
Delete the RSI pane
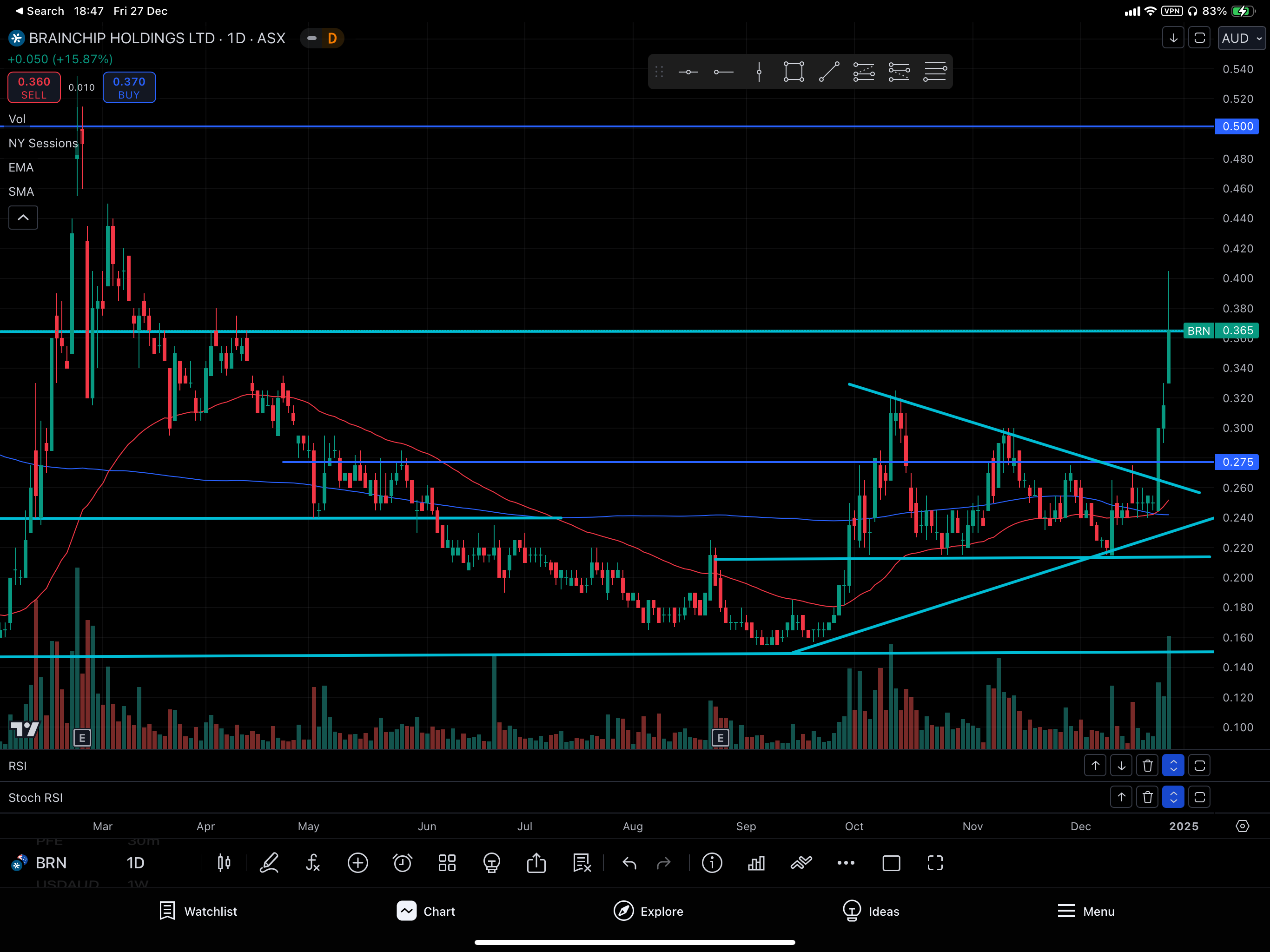coord(1148,766)
